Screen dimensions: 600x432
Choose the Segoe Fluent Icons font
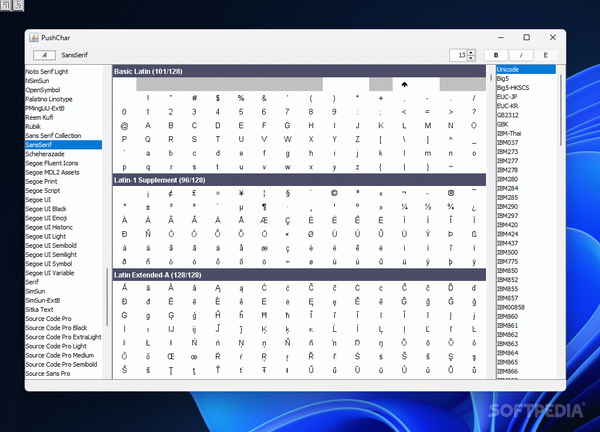tap(52, 163)
